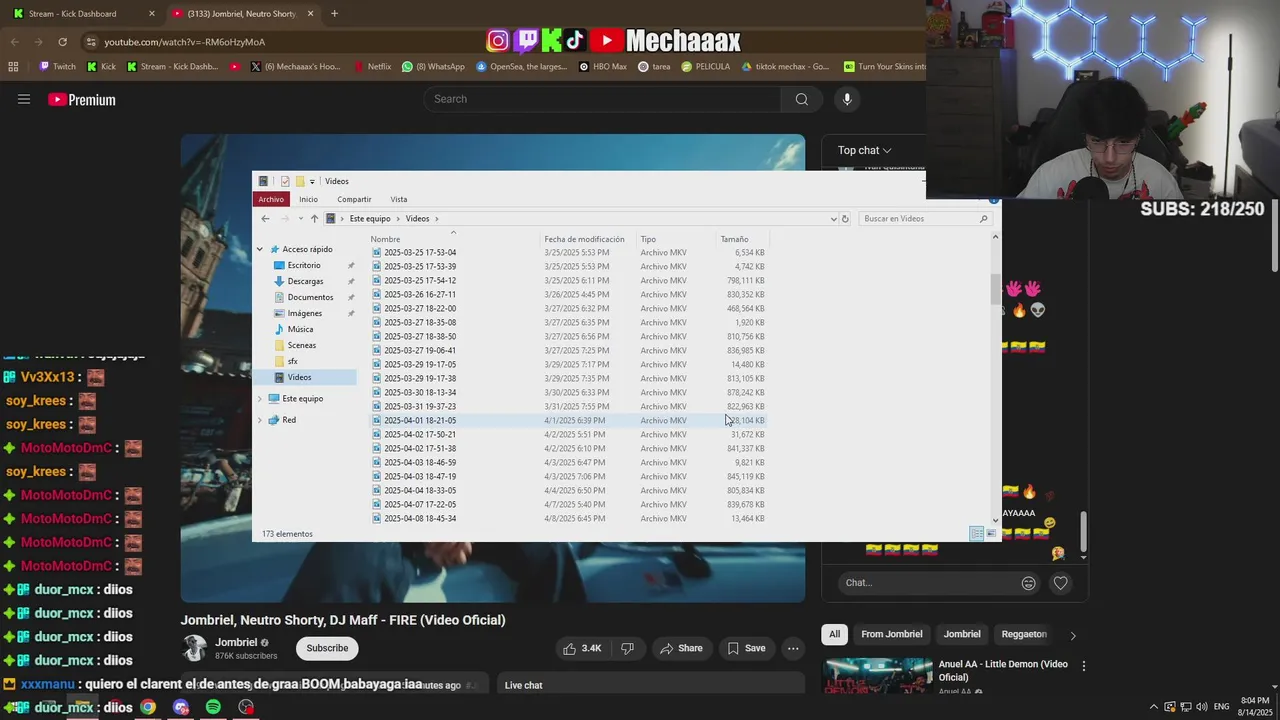The image size is (1280, 720).
Task: Click the Jombriel channel name link
Action: tap(236, 642)
